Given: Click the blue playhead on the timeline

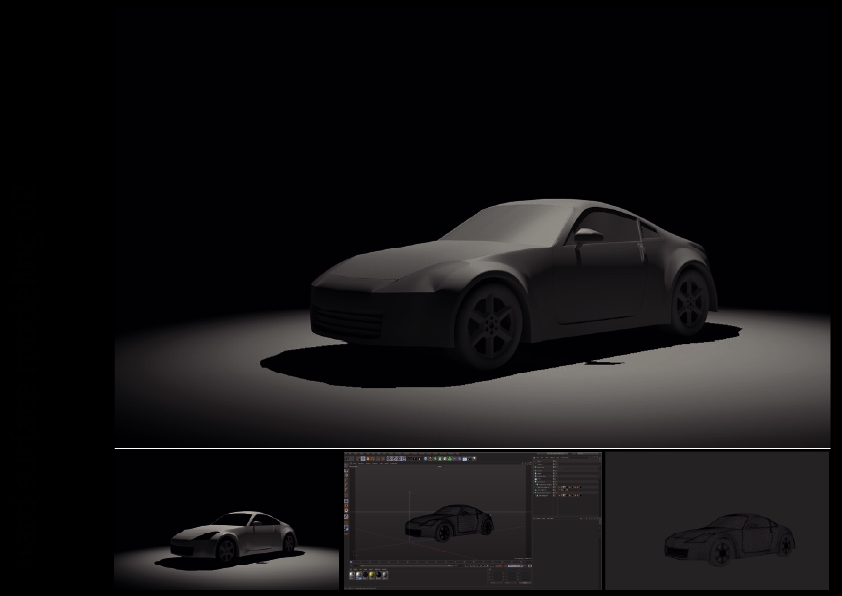Looking at the screenshot, I should [x=351, y=562].
